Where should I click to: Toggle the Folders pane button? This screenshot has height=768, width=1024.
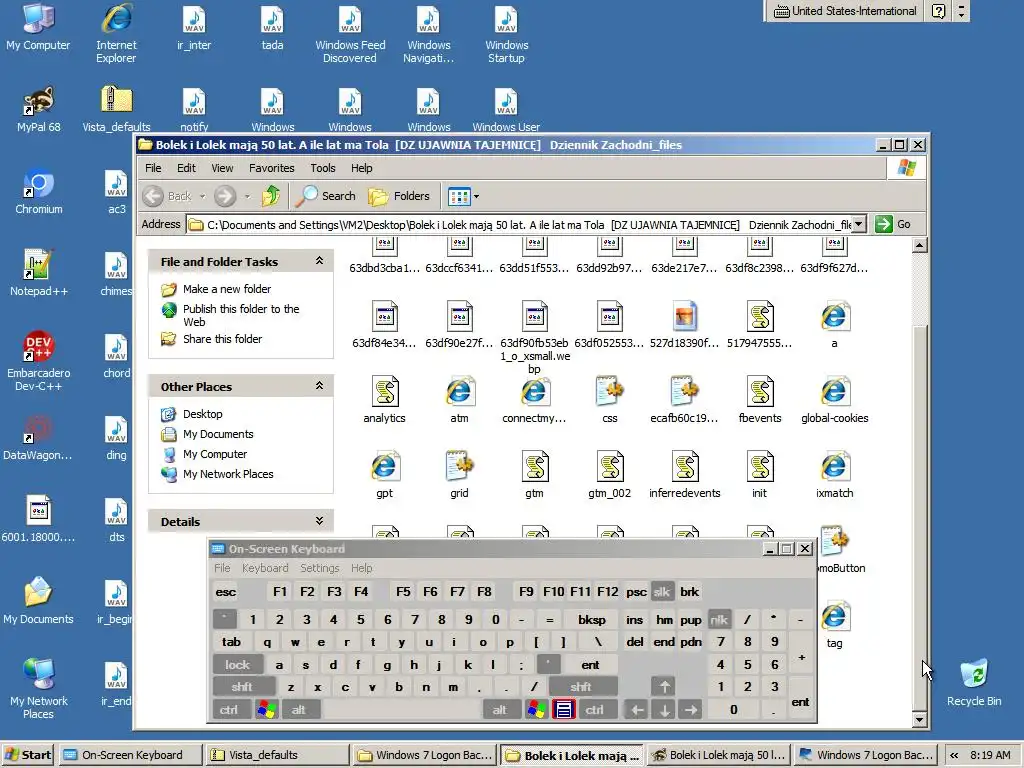[399, 196]
